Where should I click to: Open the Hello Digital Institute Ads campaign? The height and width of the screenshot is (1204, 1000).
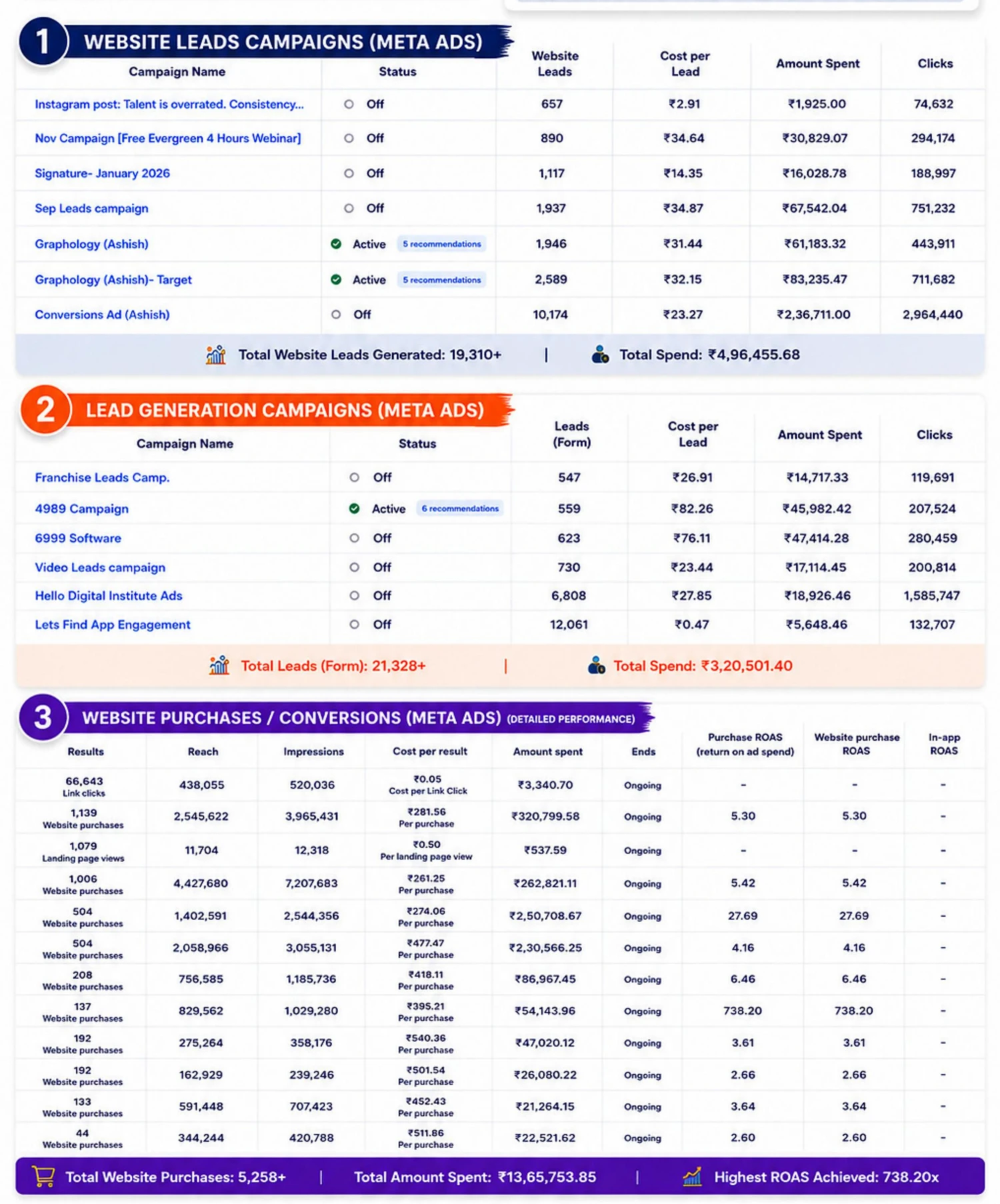109,595
